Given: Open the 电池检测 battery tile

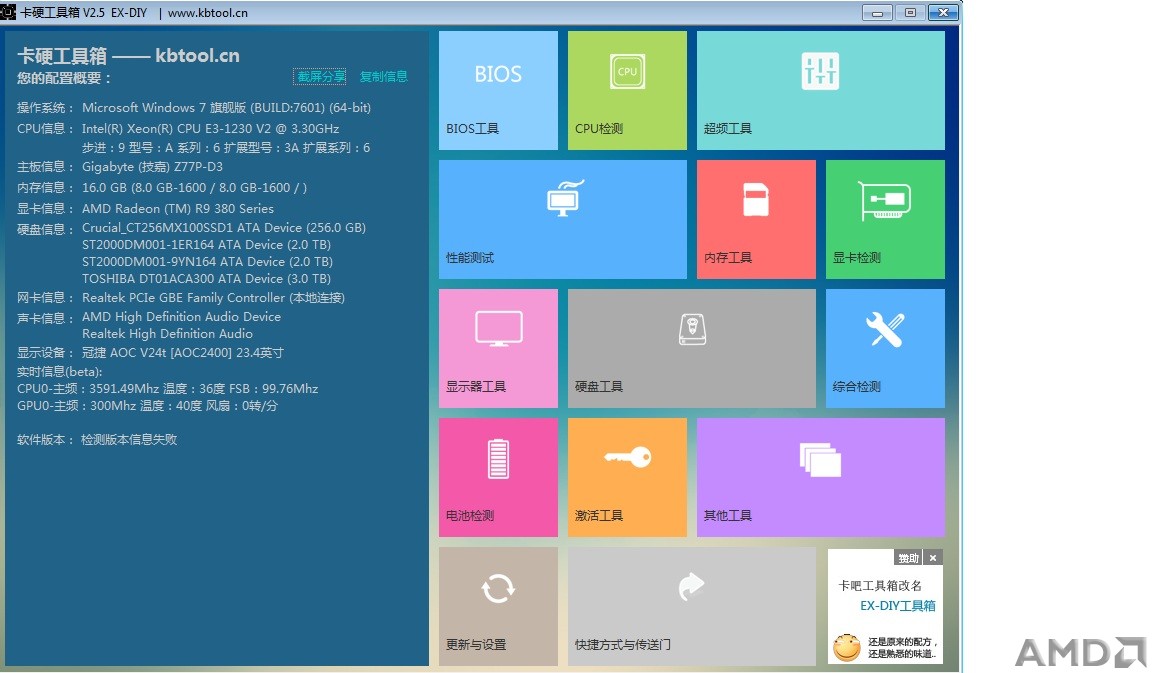Looking at the screenshot, I should [x=498, y=478].
